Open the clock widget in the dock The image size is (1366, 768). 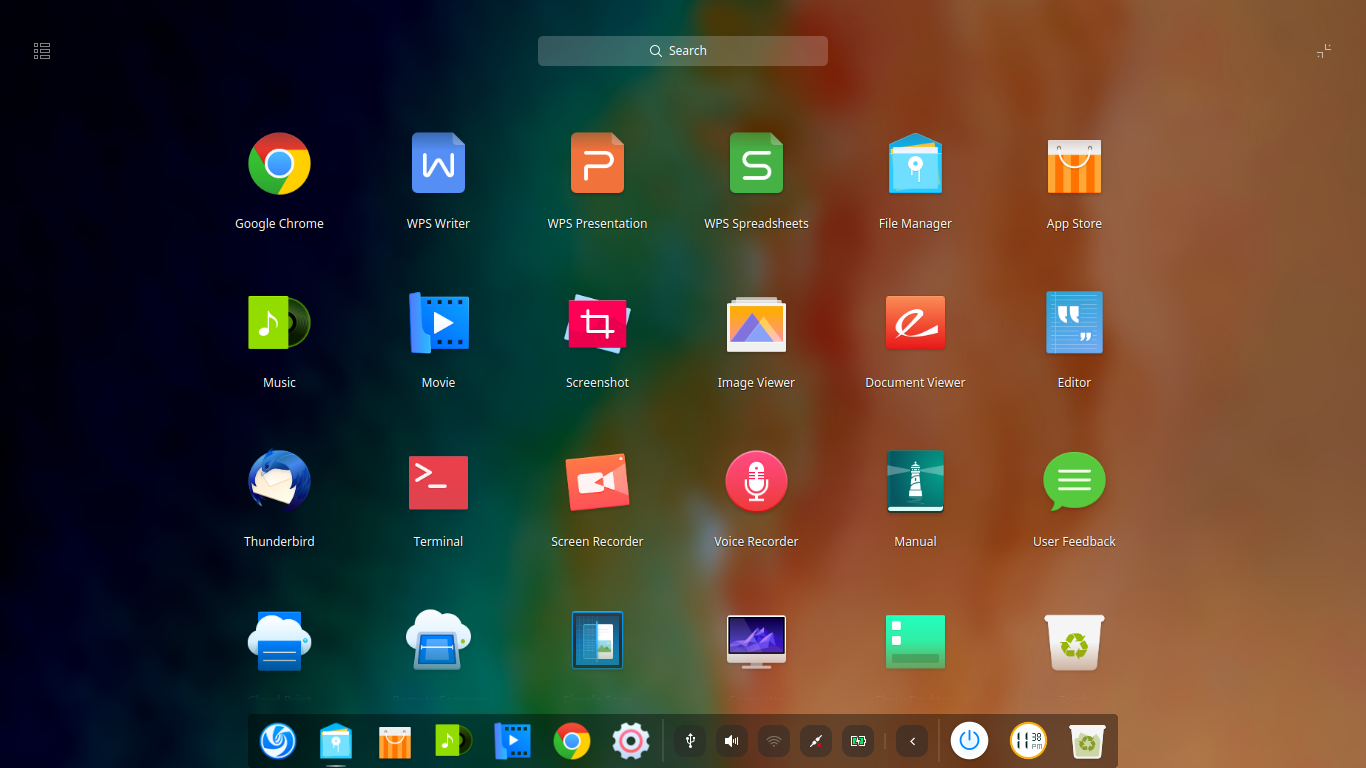pyautogui.click(x=1028, y=741)
